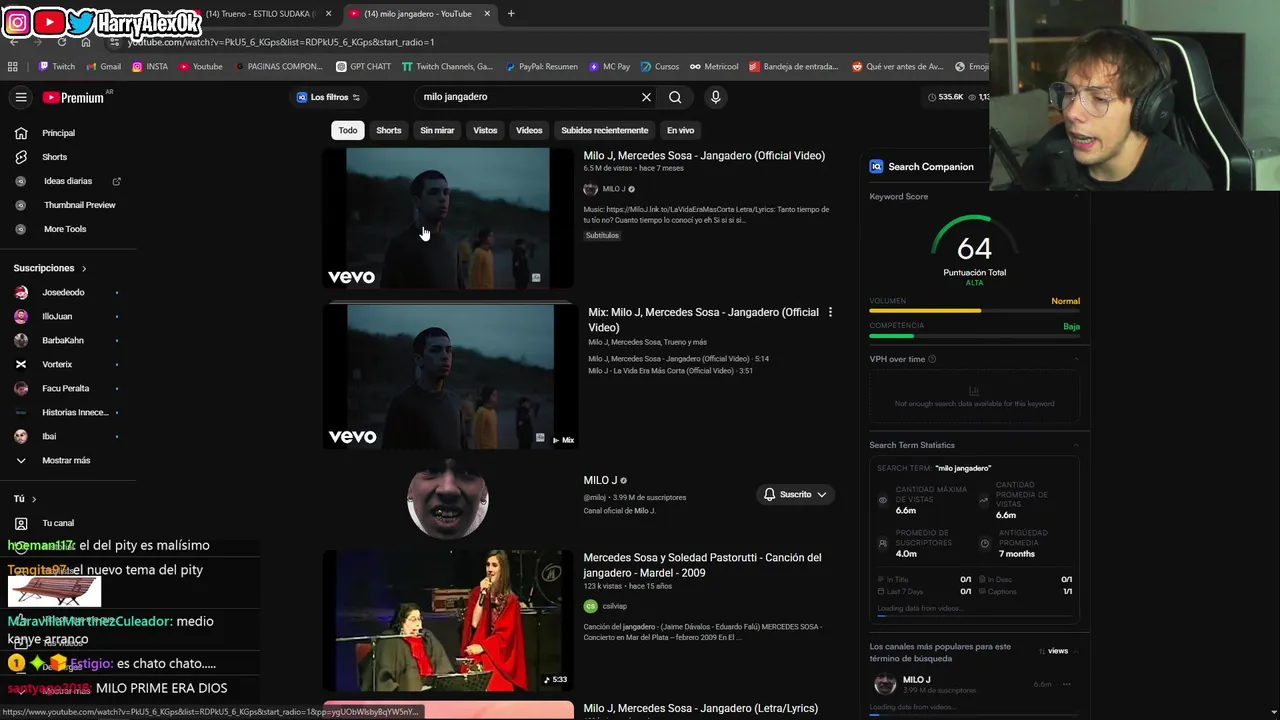Select the 'Shorts' filter chip

point(389,130)
